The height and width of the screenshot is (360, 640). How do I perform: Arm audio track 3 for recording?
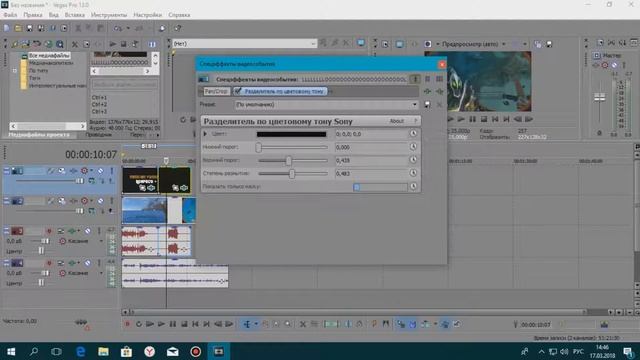pyautogui.click(x=49, y=231)
